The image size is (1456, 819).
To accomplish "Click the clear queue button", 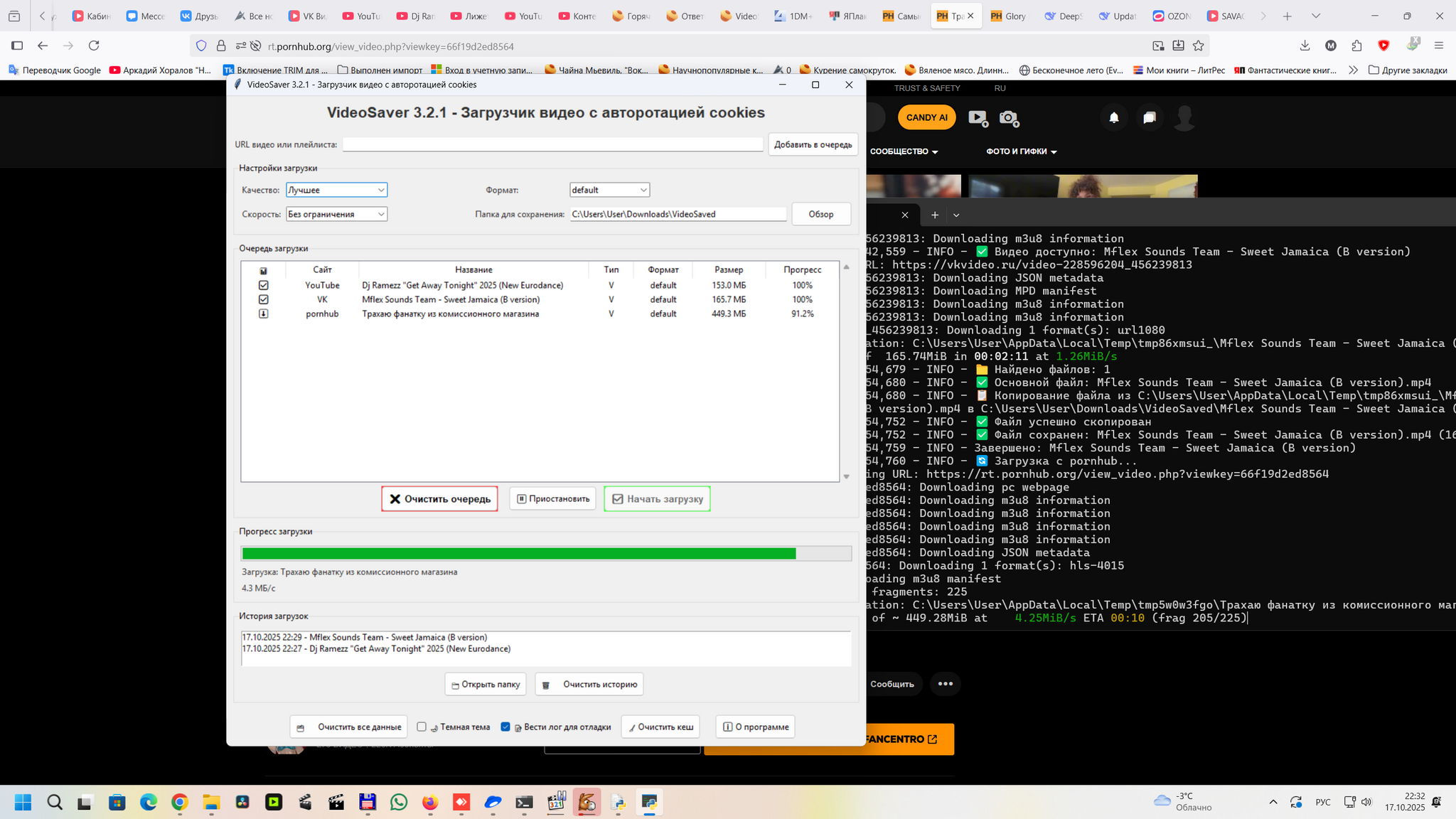I will pyautogui.click(x=439, y=499).
